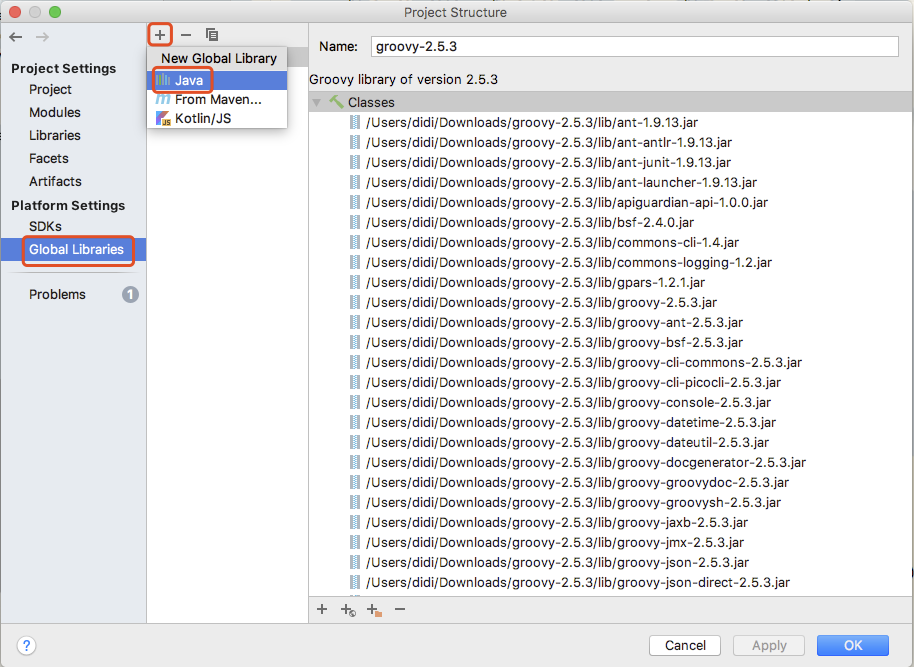This screenshot has width=914, height=667.
Task: Click the jar icon for bsf-2.4.0.jar
Action: point(354,222)
